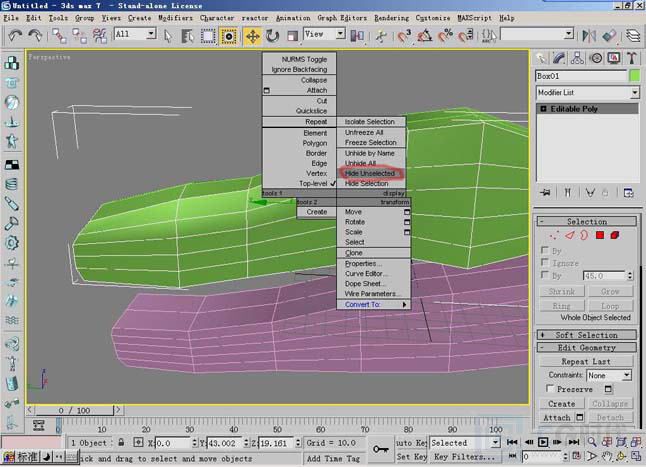Click the Repeat Last button
The image size is (646, 467).
point(586,361)
